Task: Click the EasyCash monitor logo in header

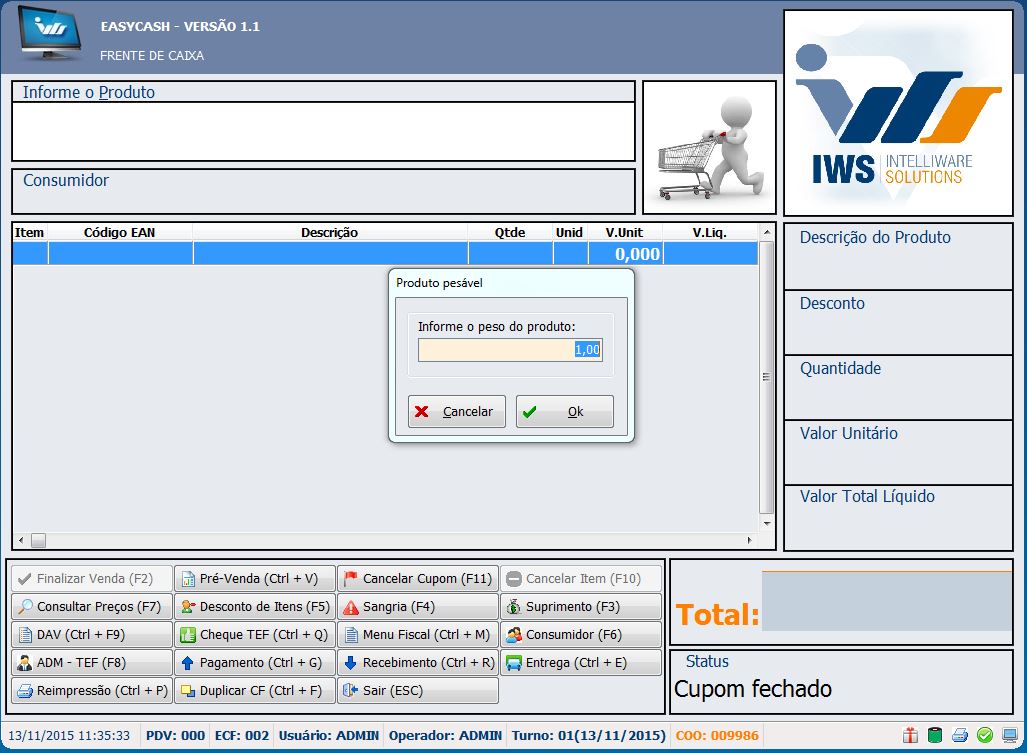Action: 50,38
